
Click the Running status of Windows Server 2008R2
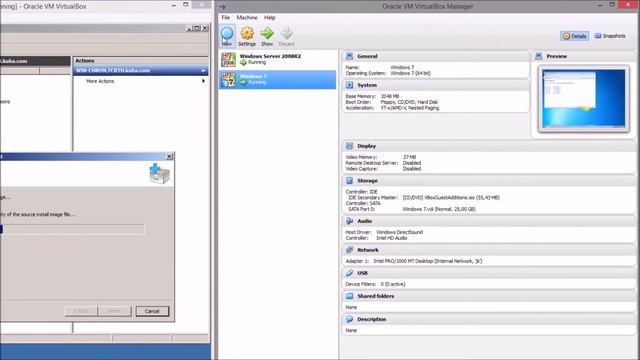257,62
